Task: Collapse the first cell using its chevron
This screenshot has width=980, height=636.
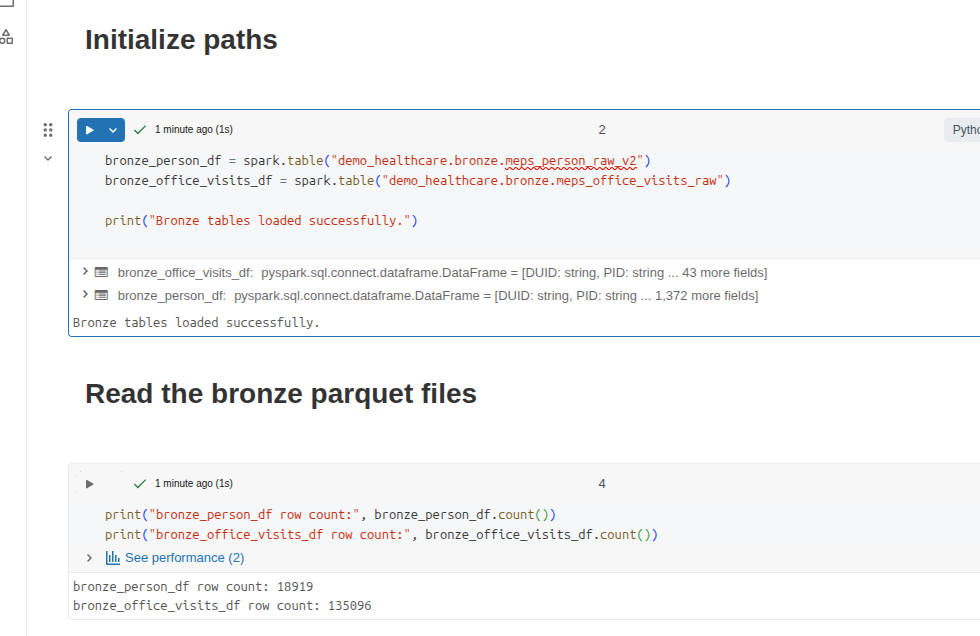Action: click(x=47, y=157)
